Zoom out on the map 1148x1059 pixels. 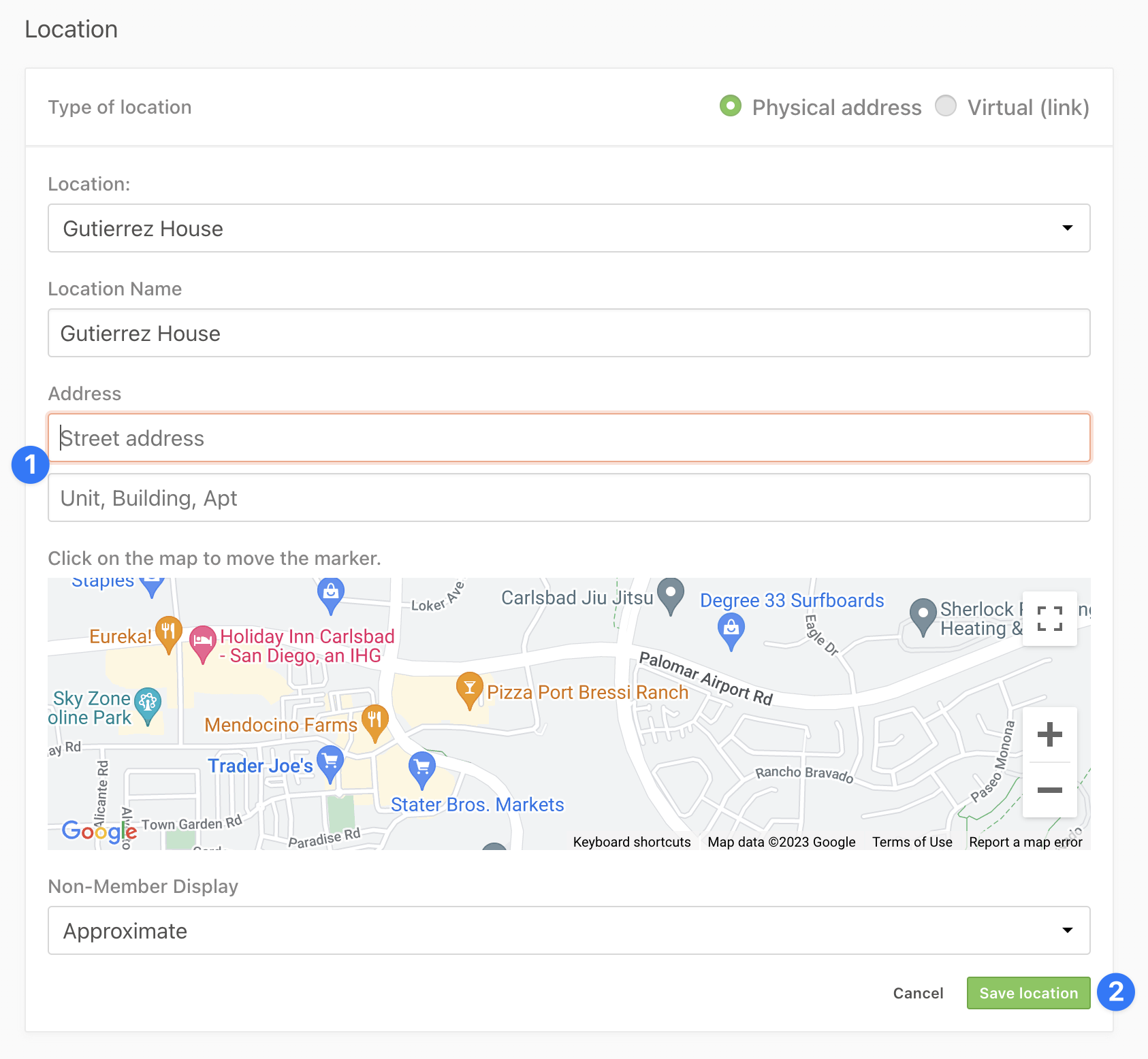1050,790
